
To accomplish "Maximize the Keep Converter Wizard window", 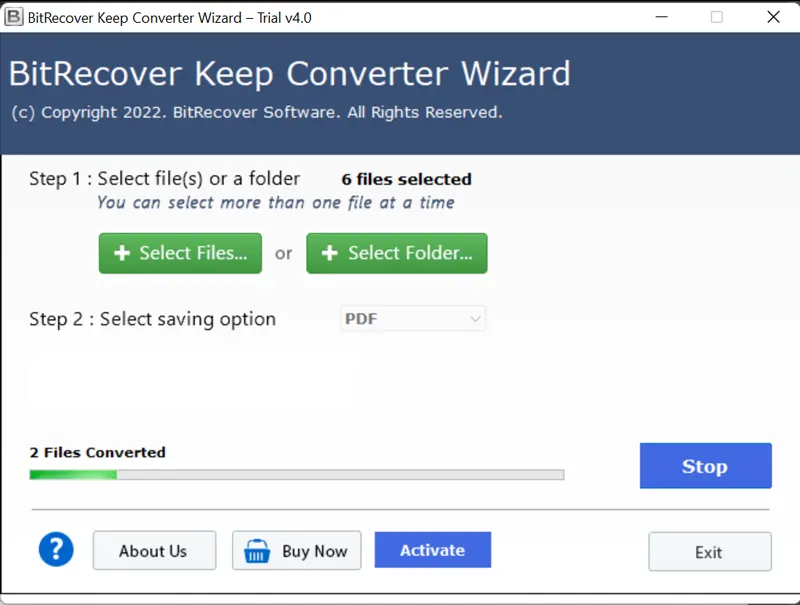I will tap(716, 17).
